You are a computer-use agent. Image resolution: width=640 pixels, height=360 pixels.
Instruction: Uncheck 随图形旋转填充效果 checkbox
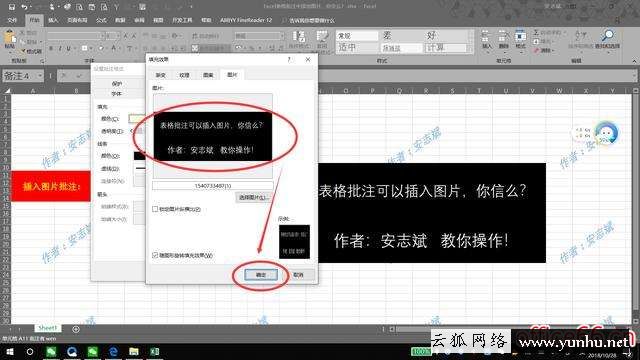click(155, 255)
